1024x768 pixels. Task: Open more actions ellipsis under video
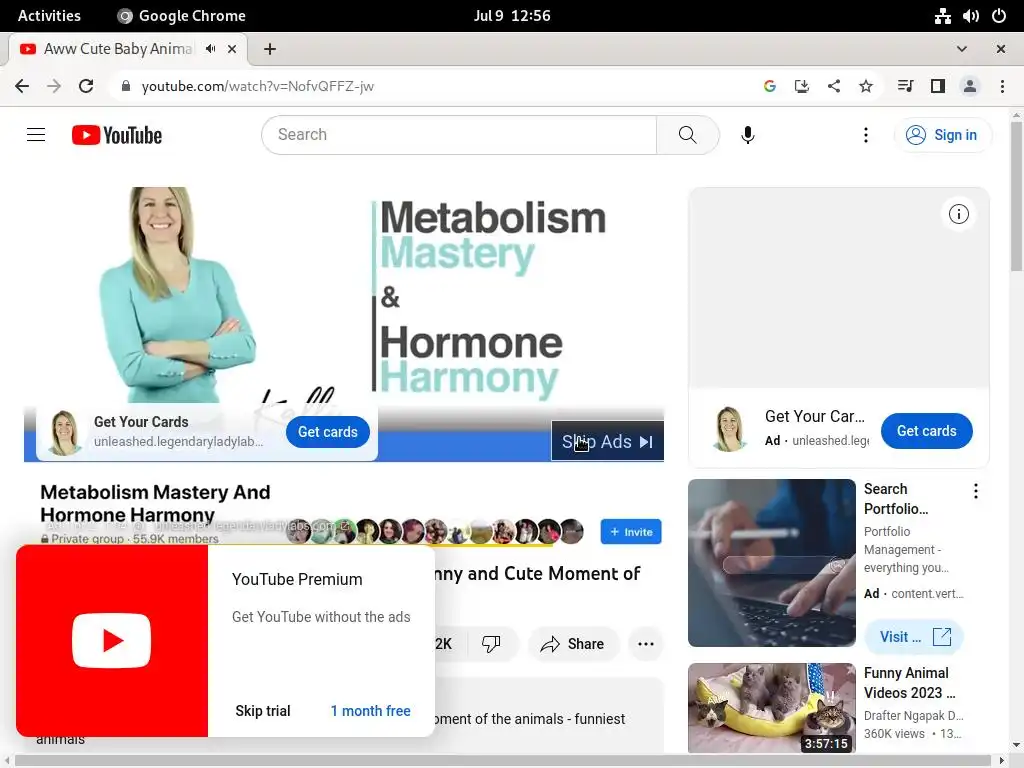click(x=646, y=644)
